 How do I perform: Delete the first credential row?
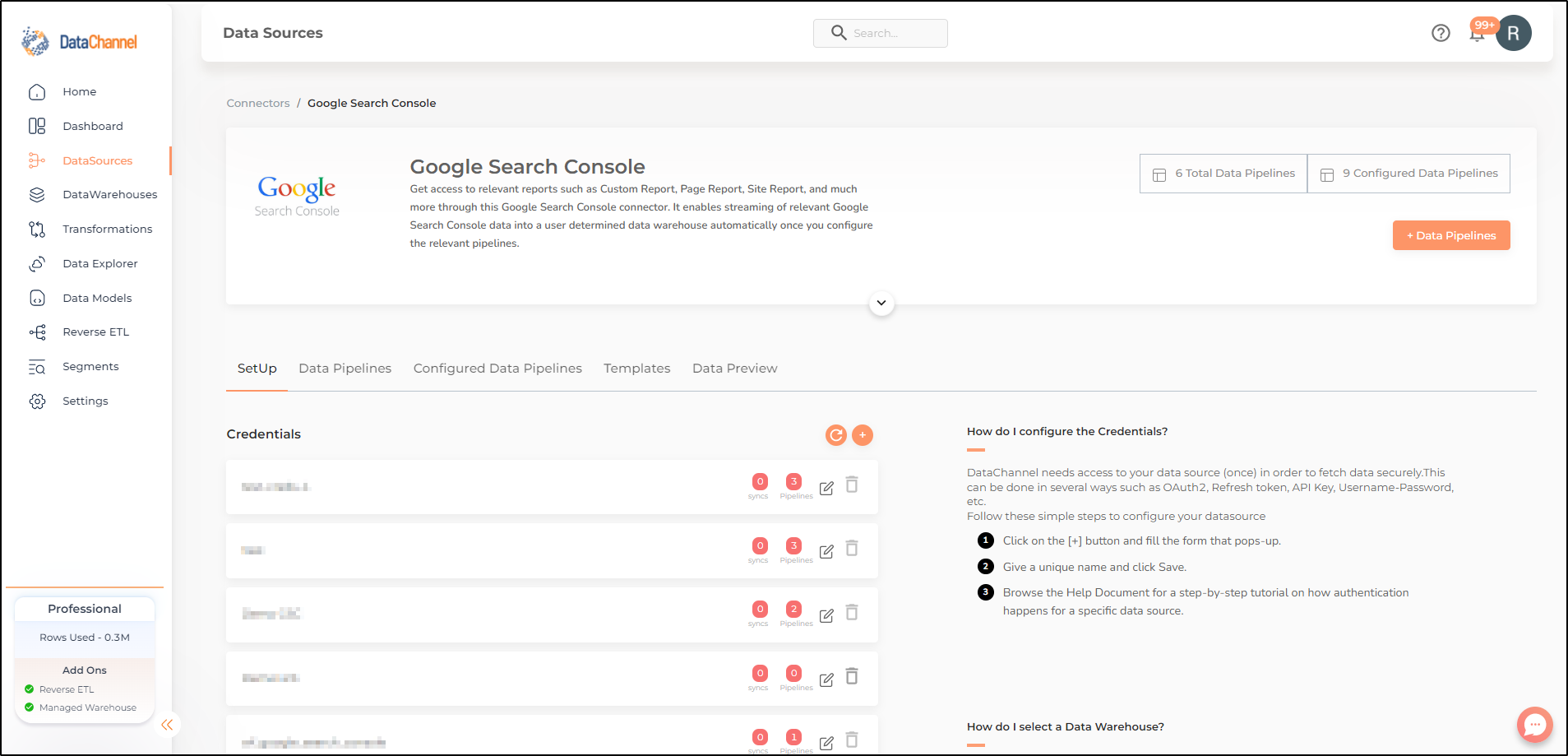[852, 485]
